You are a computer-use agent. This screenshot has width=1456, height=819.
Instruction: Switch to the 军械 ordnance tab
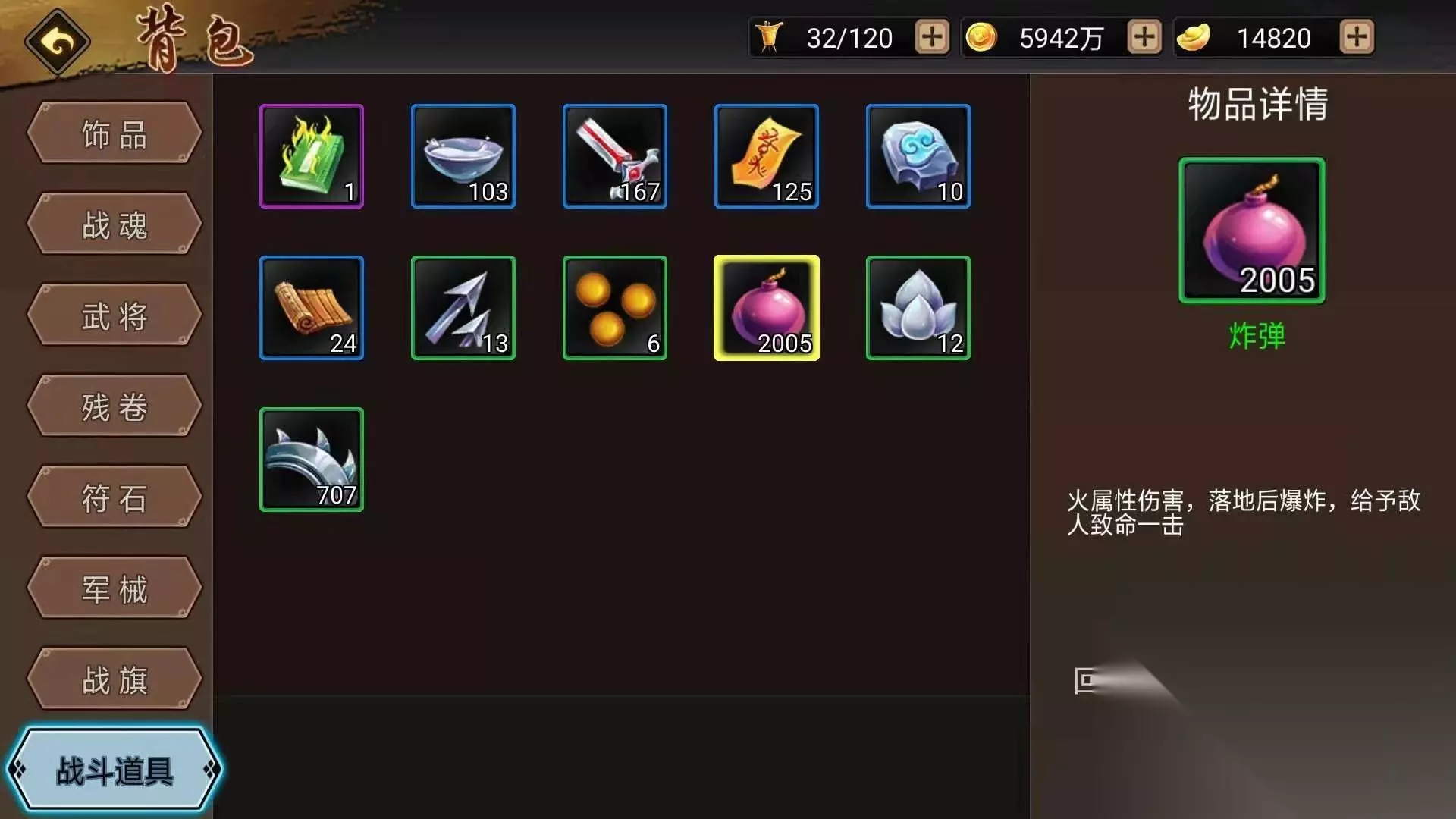pyautogui.click(x=115, y=588)
